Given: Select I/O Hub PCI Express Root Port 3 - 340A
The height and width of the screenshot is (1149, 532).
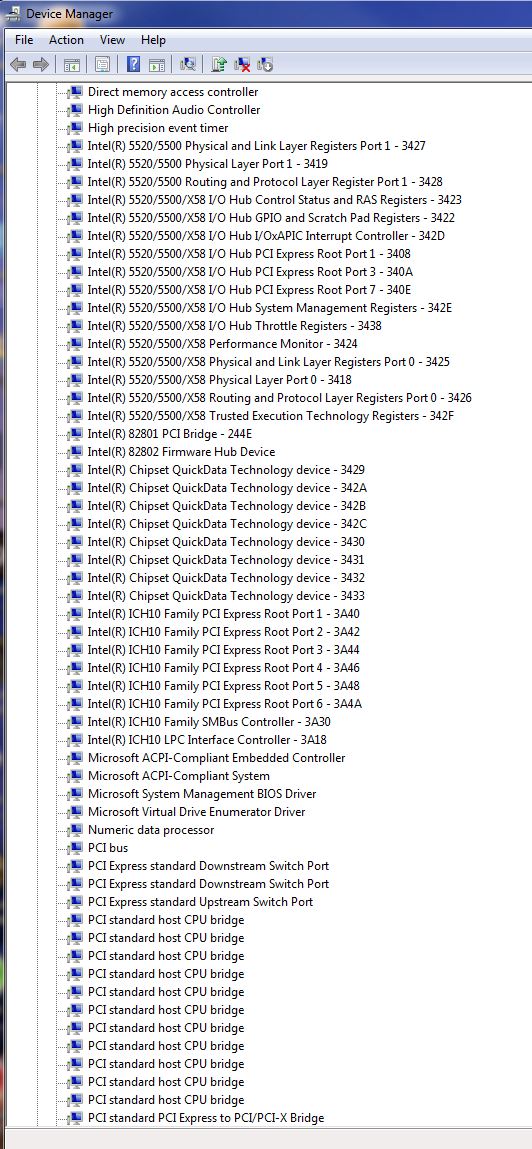Looking at the screenshot, I should tap(250, 272).
